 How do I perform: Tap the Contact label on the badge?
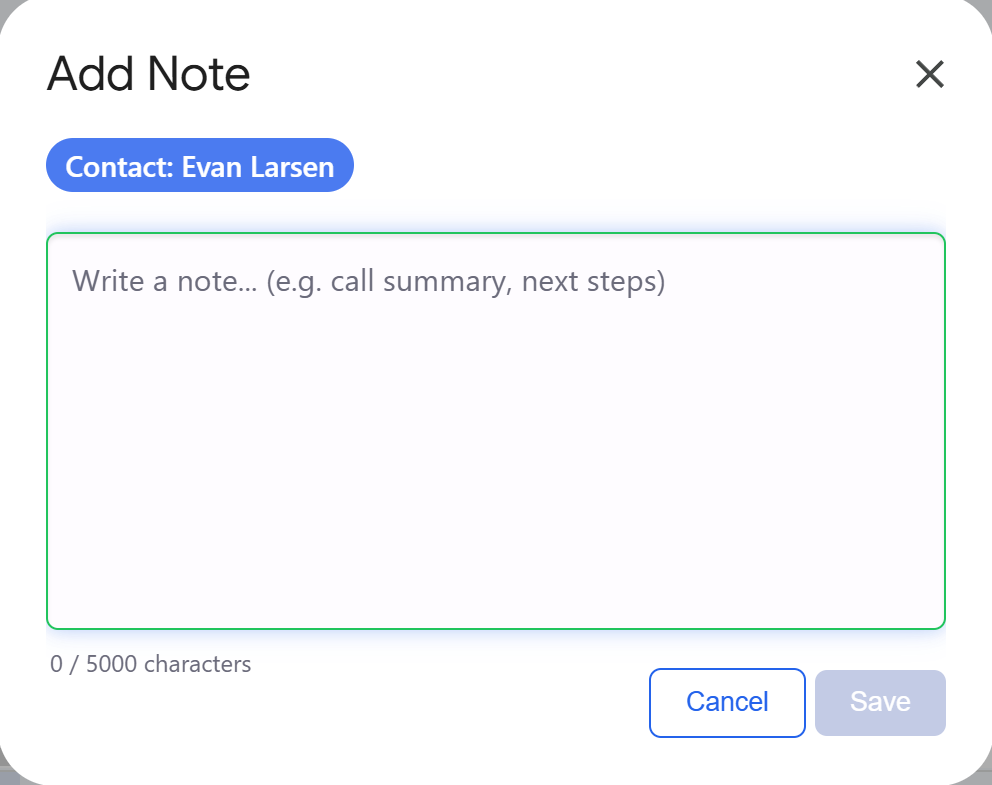point(113,166)
